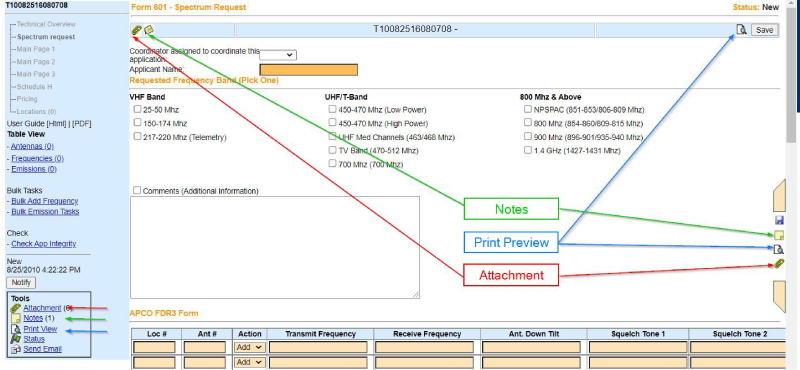Screen dimensions: 800x370
Task: Tick UHF Med Channels (463/468 Mhz)
Action: pos(333,137)
